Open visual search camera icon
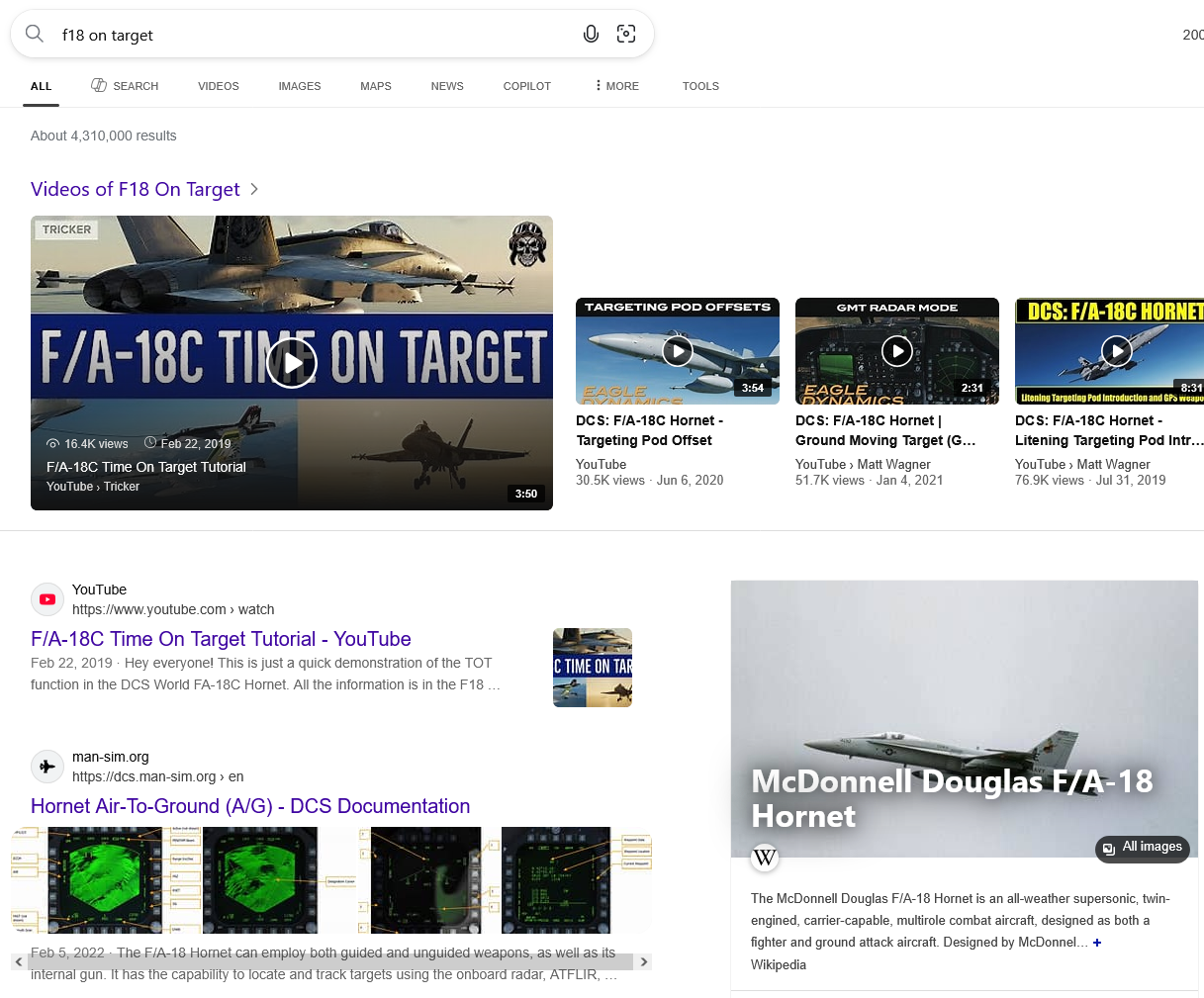 (626, 35)
